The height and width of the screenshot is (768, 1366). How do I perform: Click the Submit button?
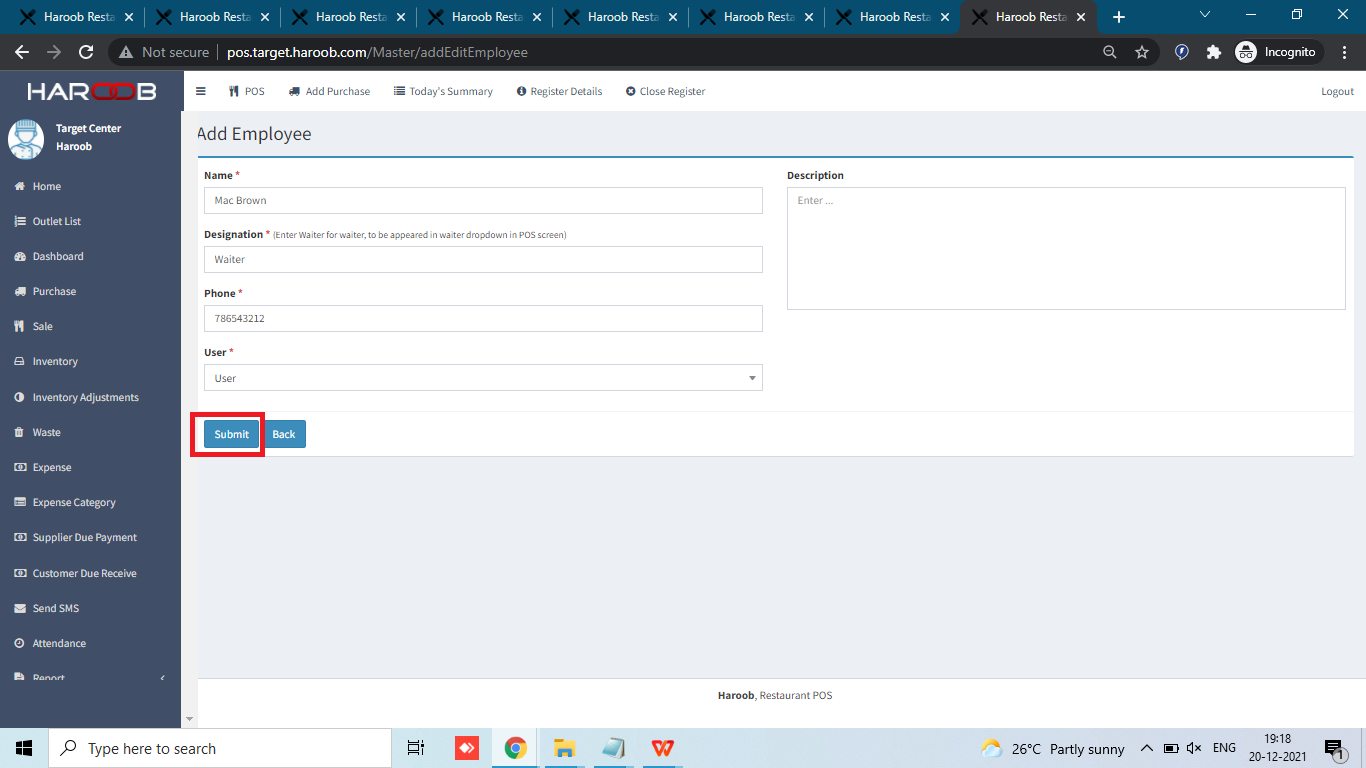tap(231, 434)
